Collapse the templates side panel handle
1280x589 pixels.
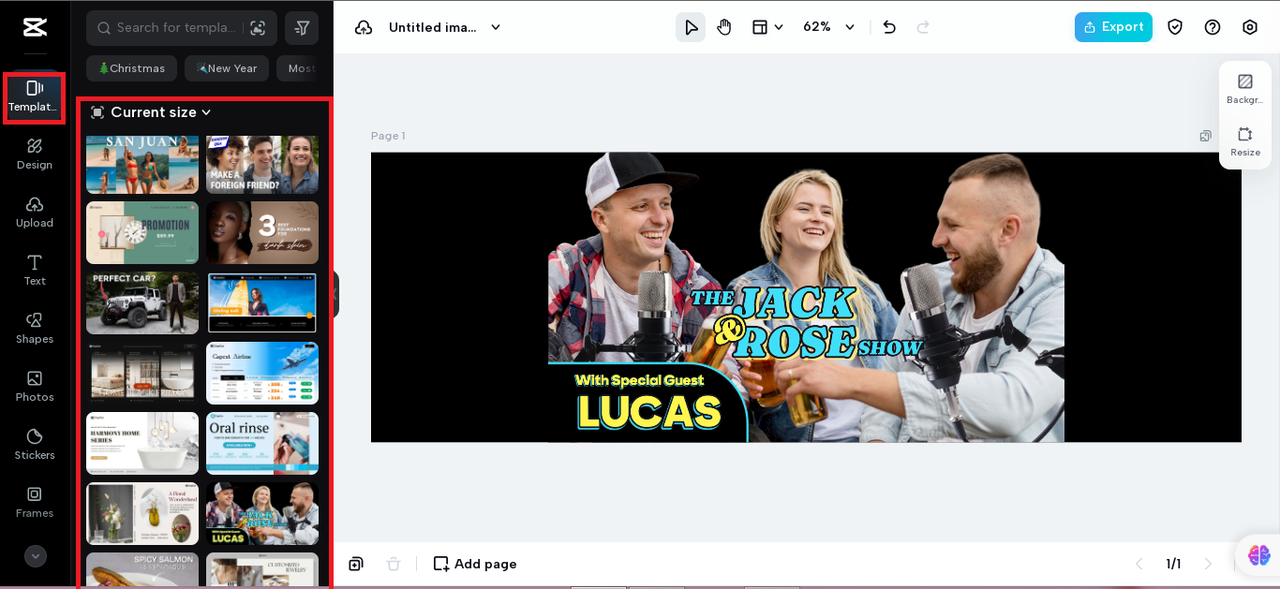pyautogui.click(x=336, y=295)
